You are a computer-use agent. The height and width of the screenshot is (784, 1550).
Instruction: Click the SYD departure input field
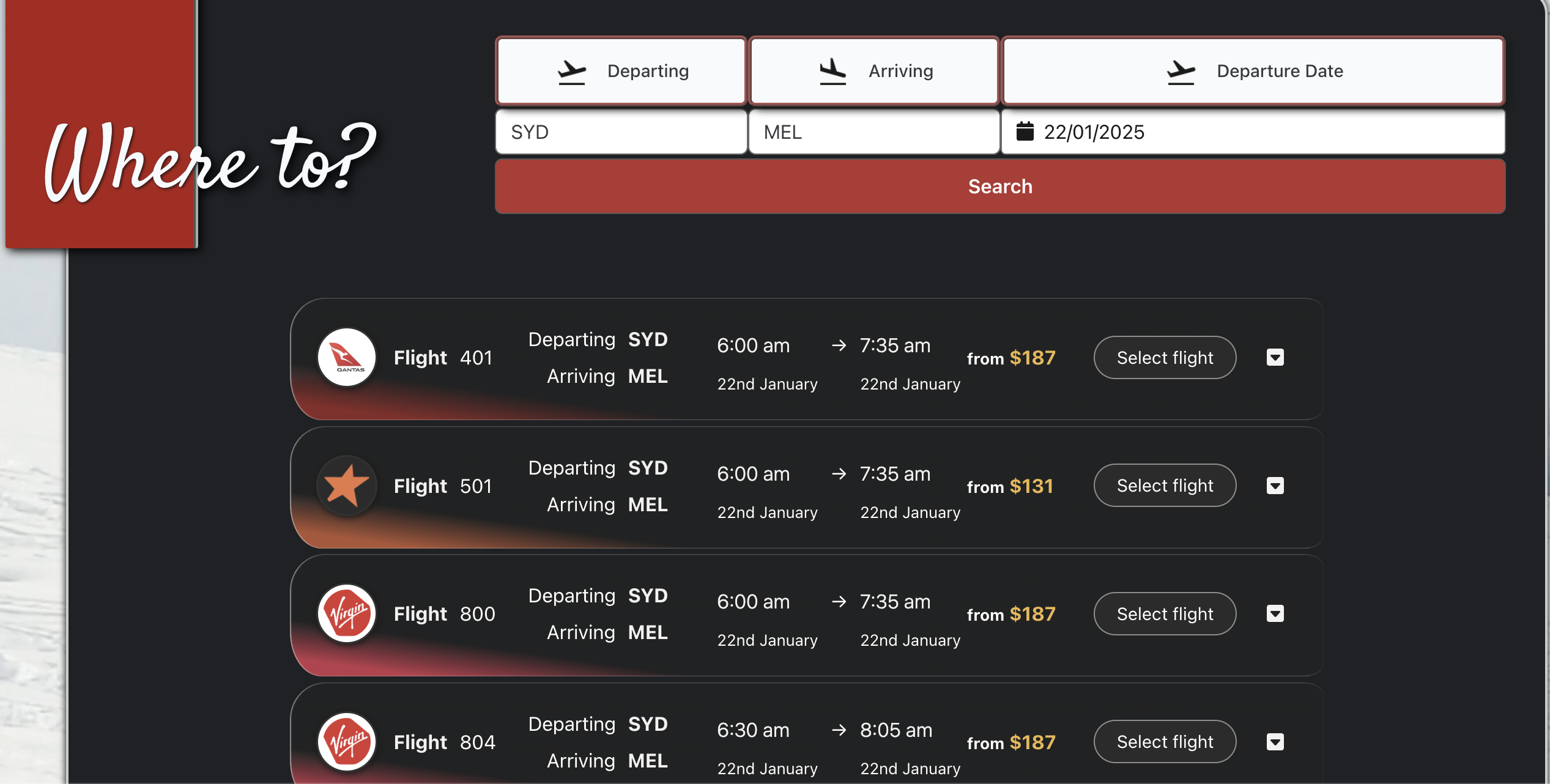click(620, 131)
